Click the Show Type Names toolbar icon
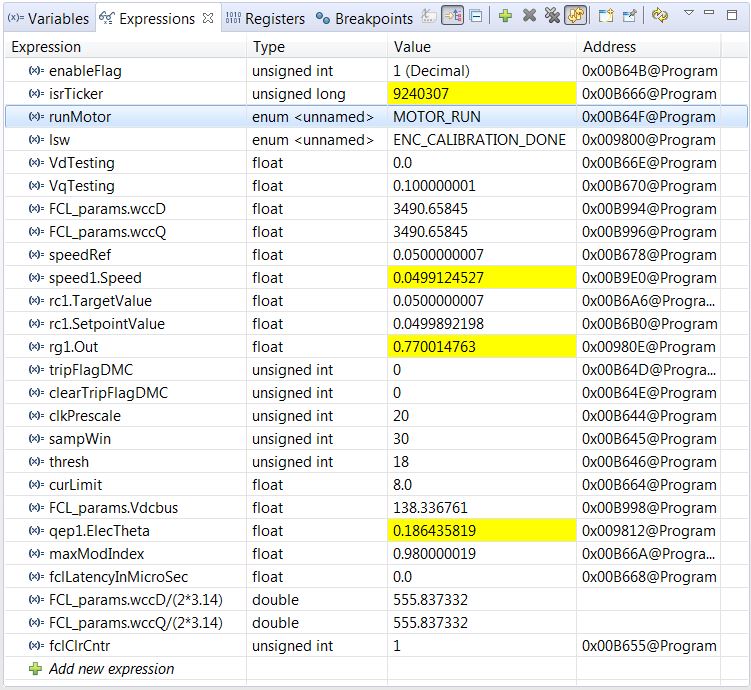 [x=429, y=17]
